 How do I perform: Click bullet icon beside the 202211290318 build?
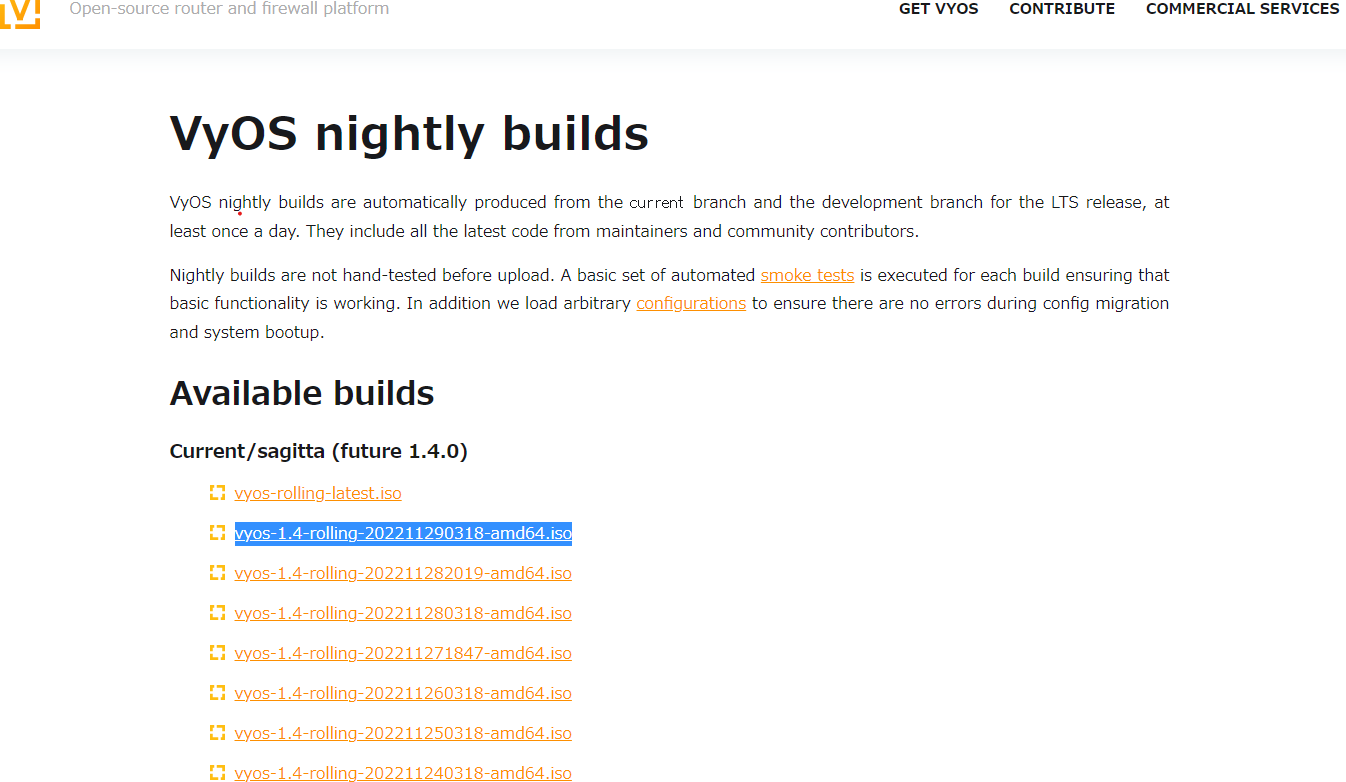[x=217, y=533]
